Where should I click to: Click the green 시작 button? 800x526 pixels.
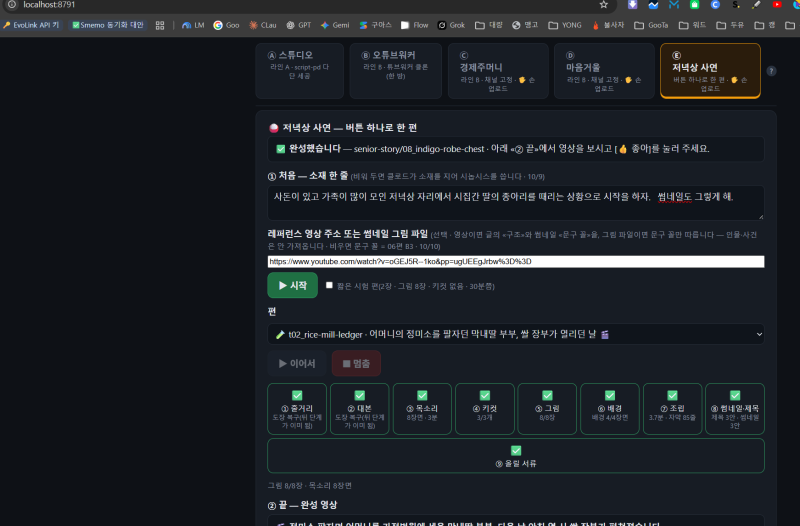[x=292, y=285]
